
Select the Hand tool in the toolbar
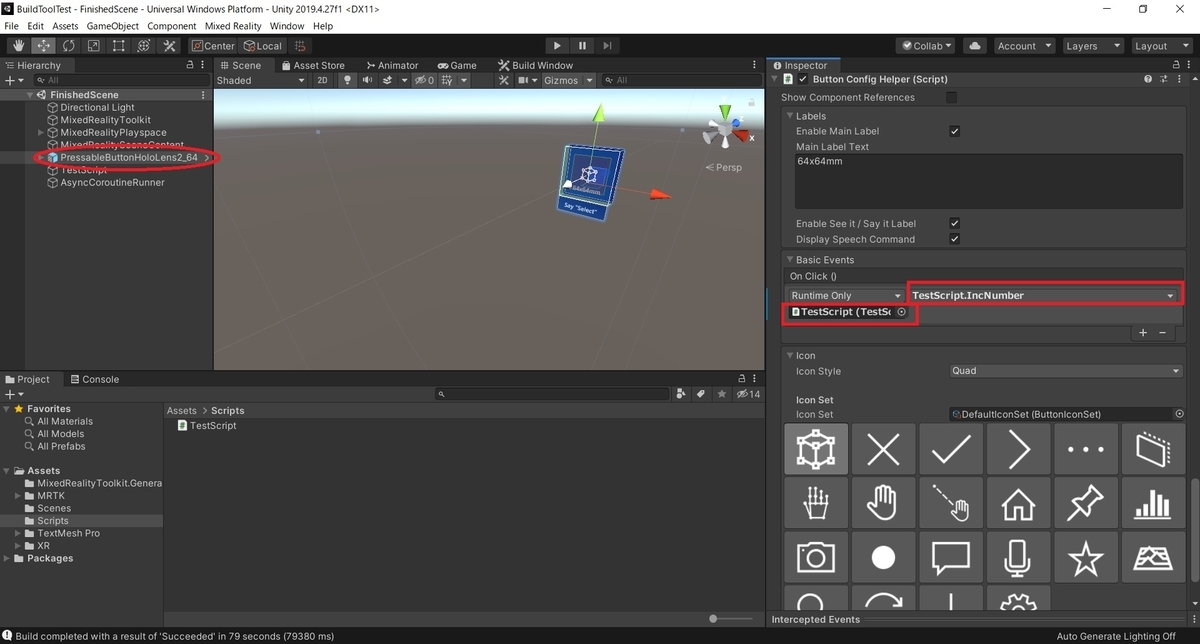coord(19,45)
